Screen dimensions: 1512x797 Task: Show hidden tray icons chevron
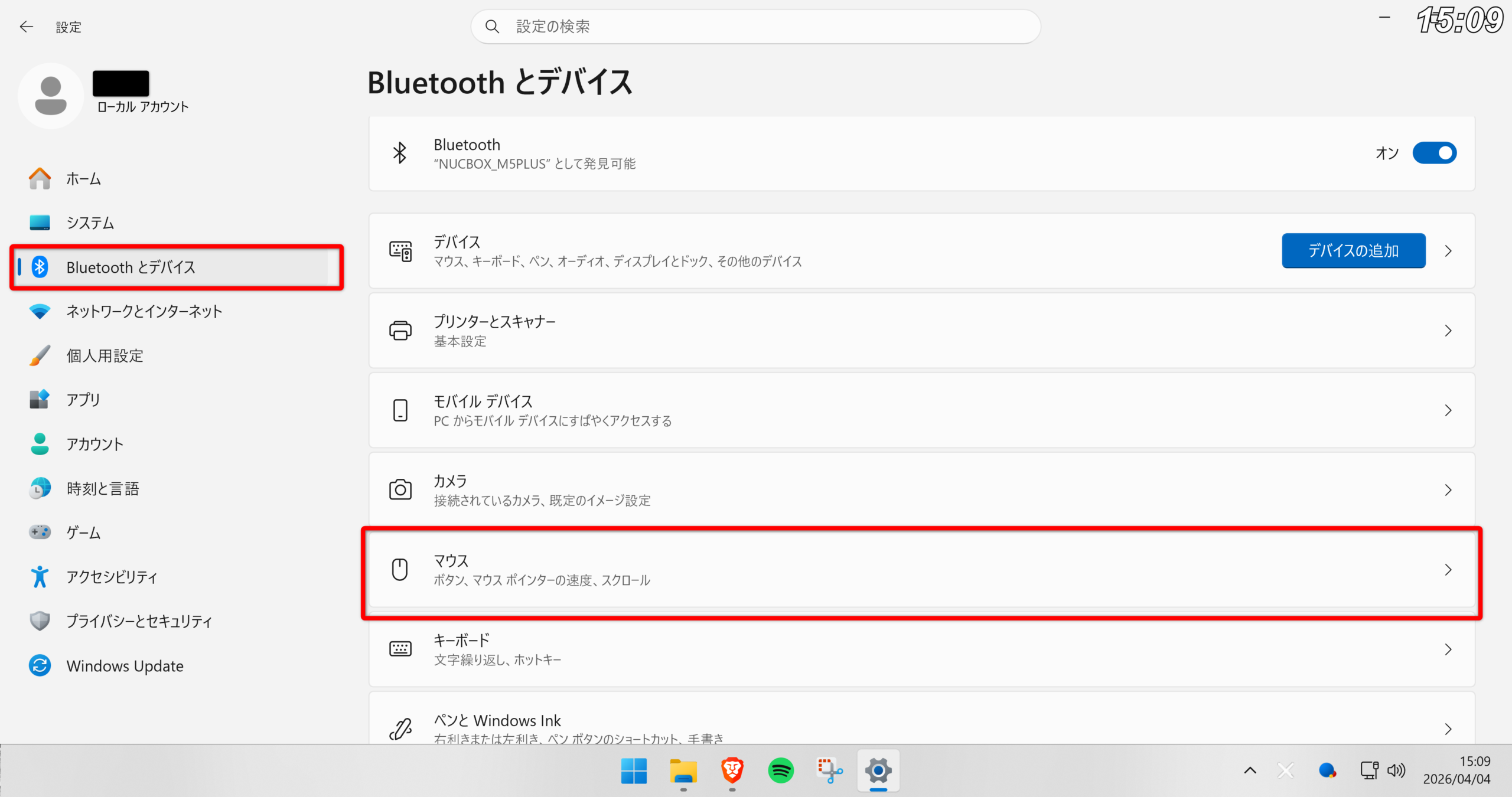point(1250,770)
